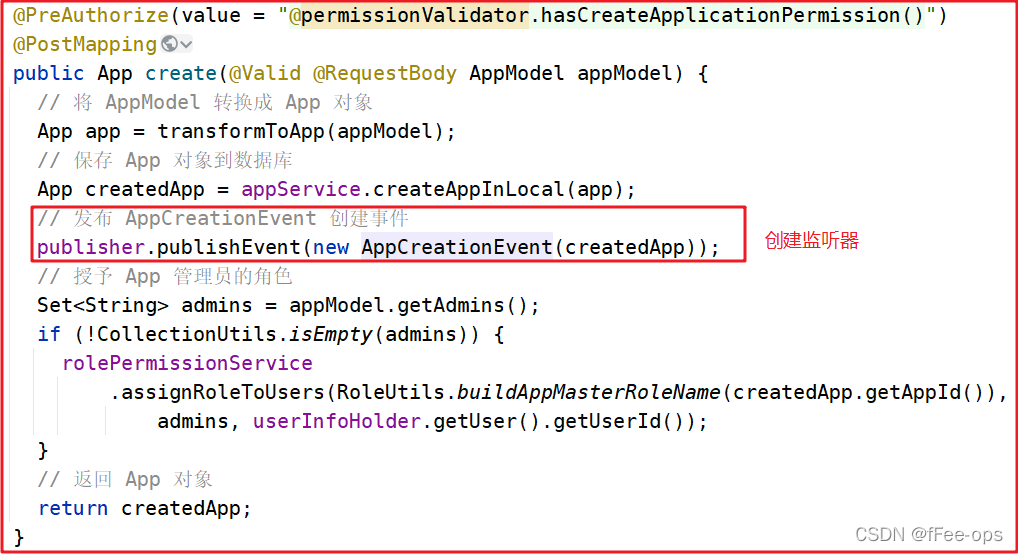The image size is (1018, 554).
Task: Click AppCreationEvent in the comment line
Action: pyautogui.click(x=221, y=218)
